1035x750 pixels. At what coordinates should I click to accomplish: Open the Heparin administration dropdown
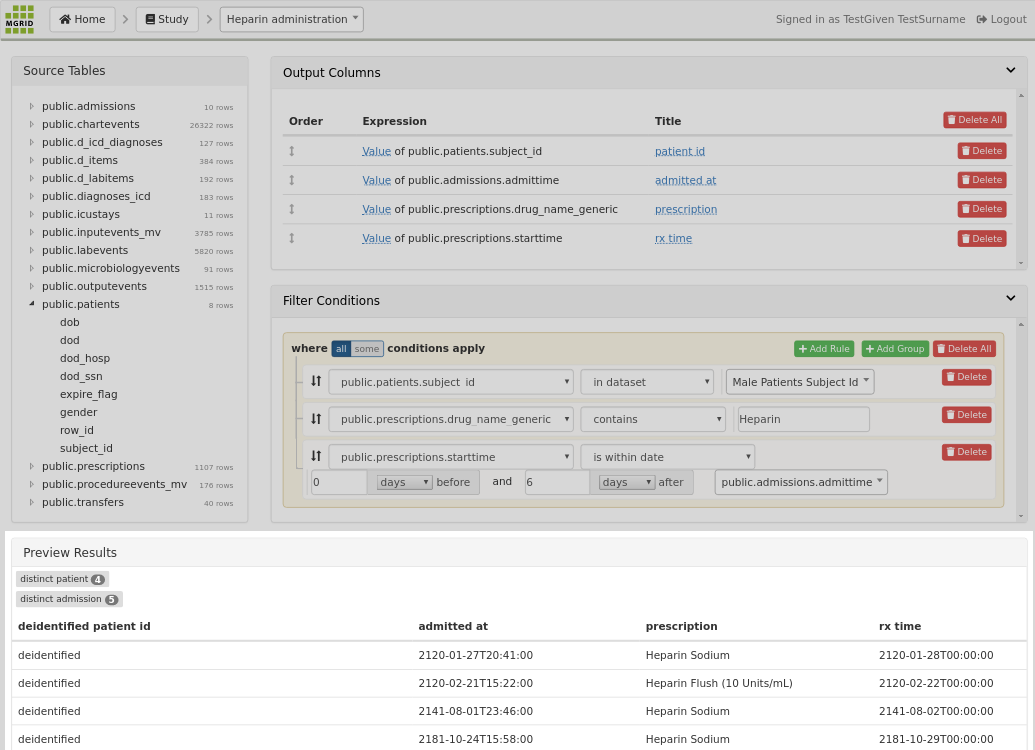(292, 19)
